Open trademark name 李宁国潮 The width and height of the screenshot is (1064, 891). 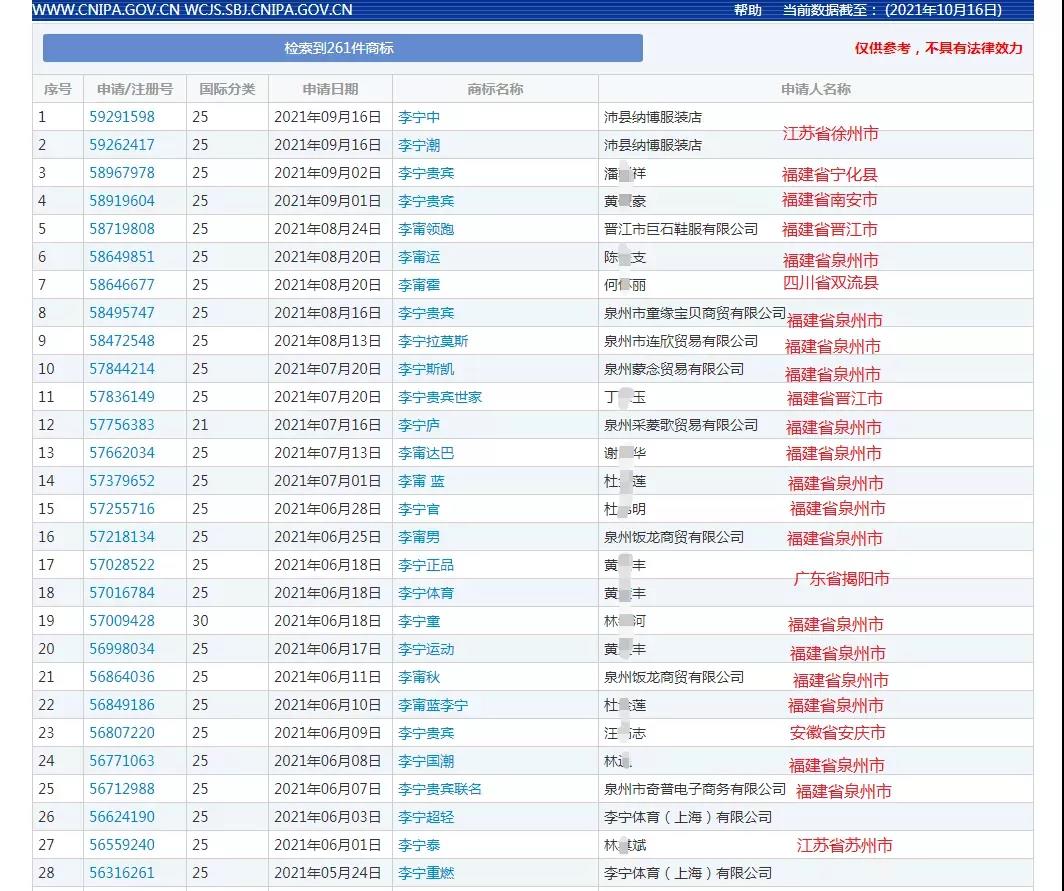(x=426, y=761)
